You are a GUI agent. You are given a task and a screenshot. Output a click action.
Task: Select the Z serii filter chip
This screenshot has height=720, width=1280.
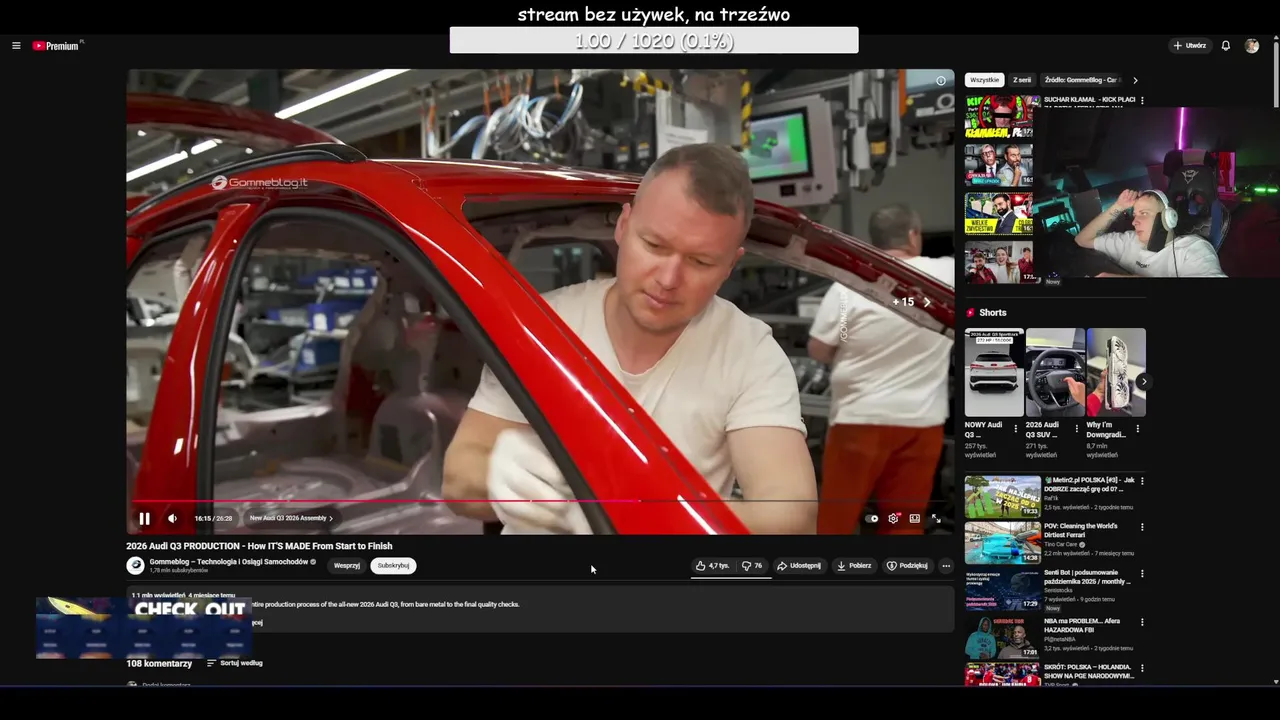1022,80
